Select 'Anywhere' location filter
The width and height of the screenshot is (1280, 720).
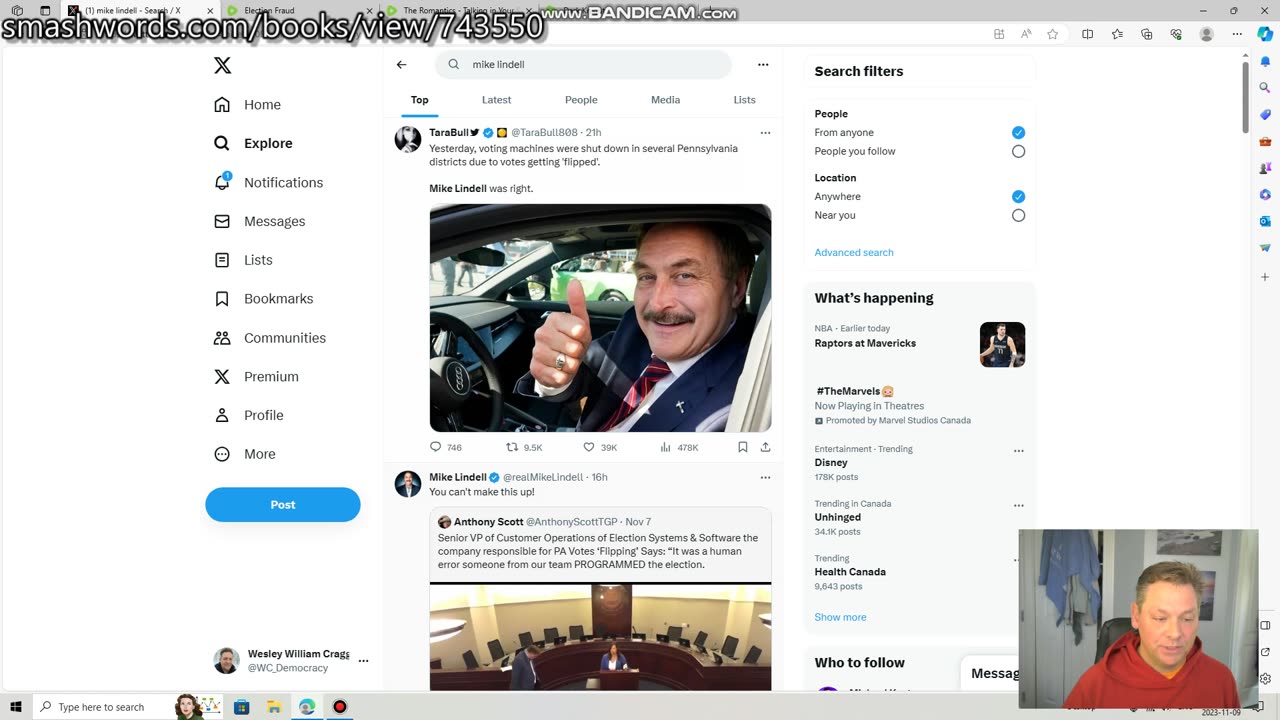[x=1018, y=196]
